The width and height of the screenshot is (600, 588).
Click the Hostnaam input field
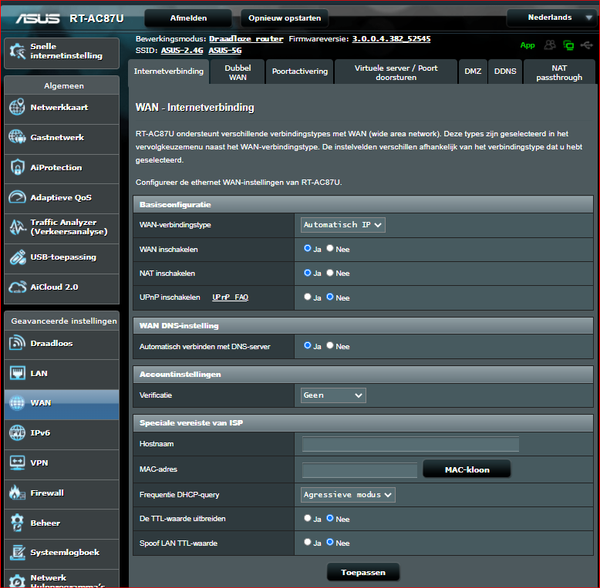(410, 444)
